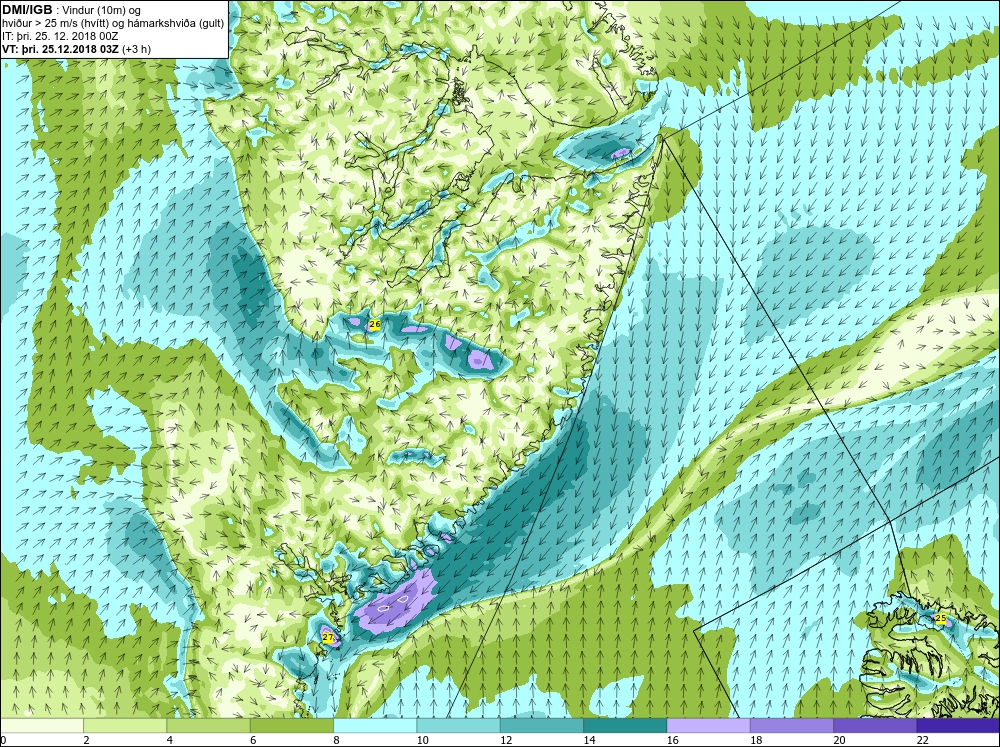Click the legend value 22 label
1000x747 pixels.
[922, 740]
